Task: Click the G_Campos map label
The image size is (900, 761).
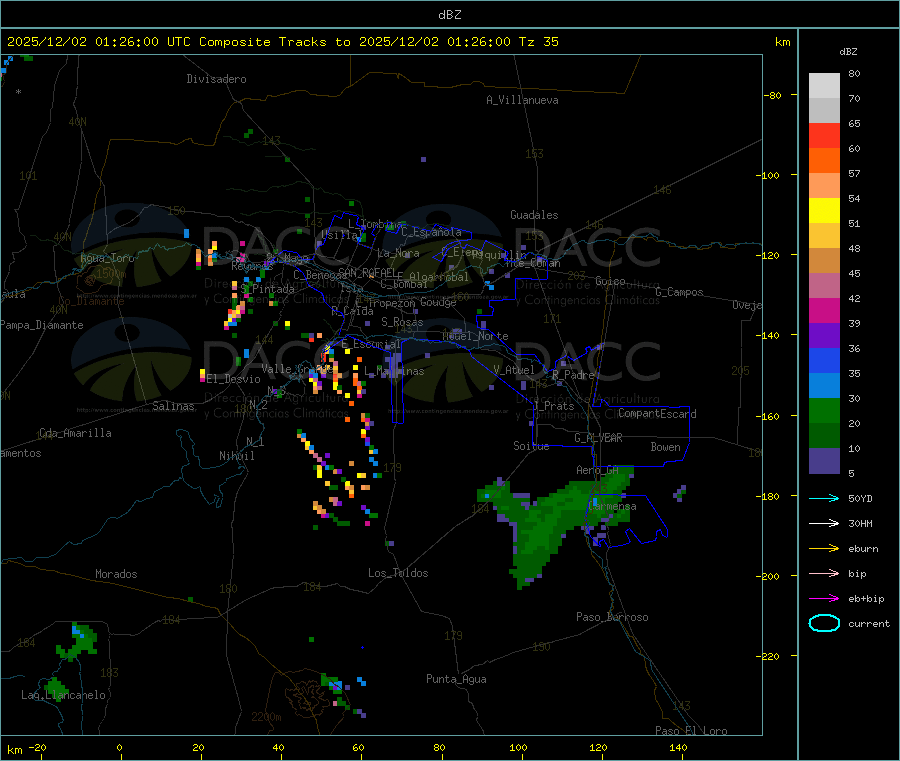Action: (x=679, y=292)
